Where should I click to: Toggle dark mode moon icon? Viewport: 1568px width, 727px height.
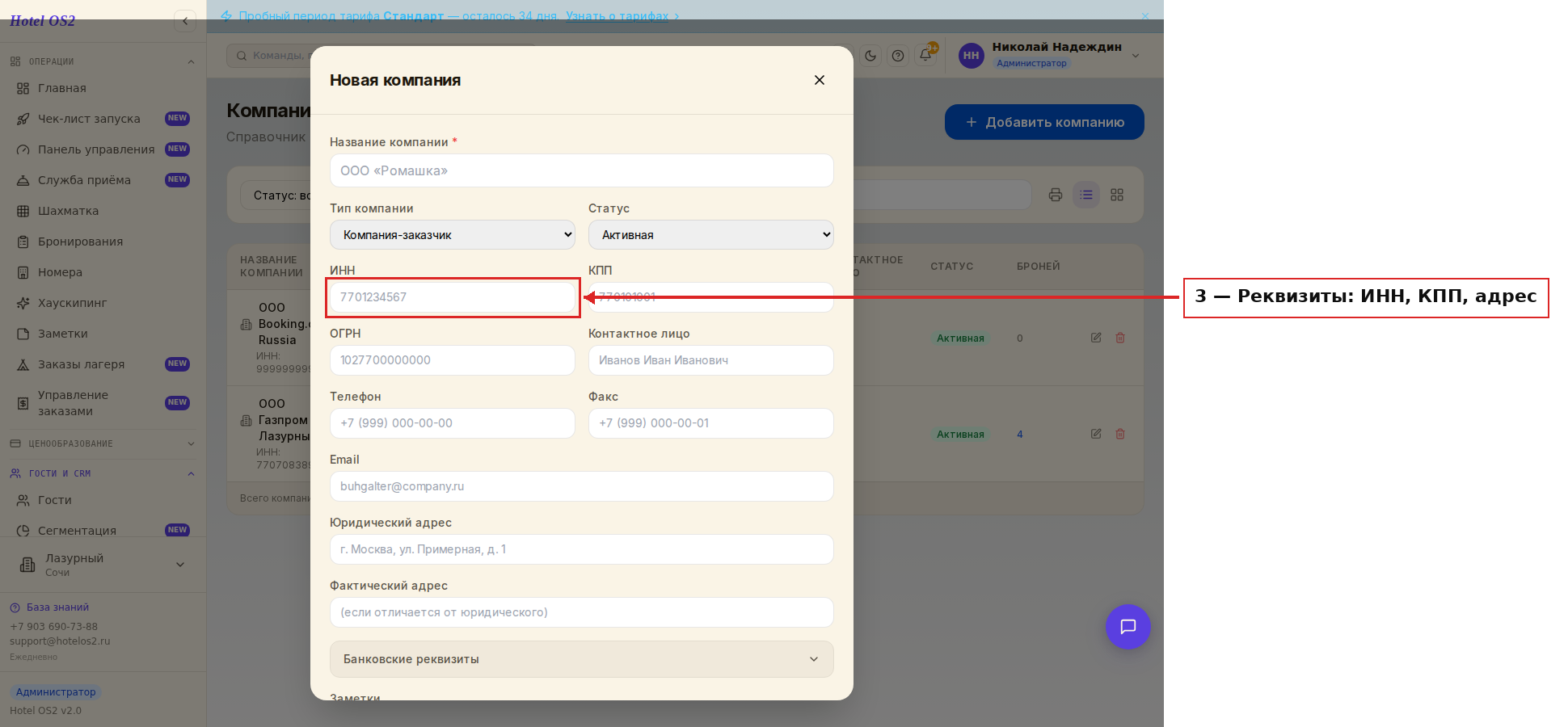click(870, 56)
